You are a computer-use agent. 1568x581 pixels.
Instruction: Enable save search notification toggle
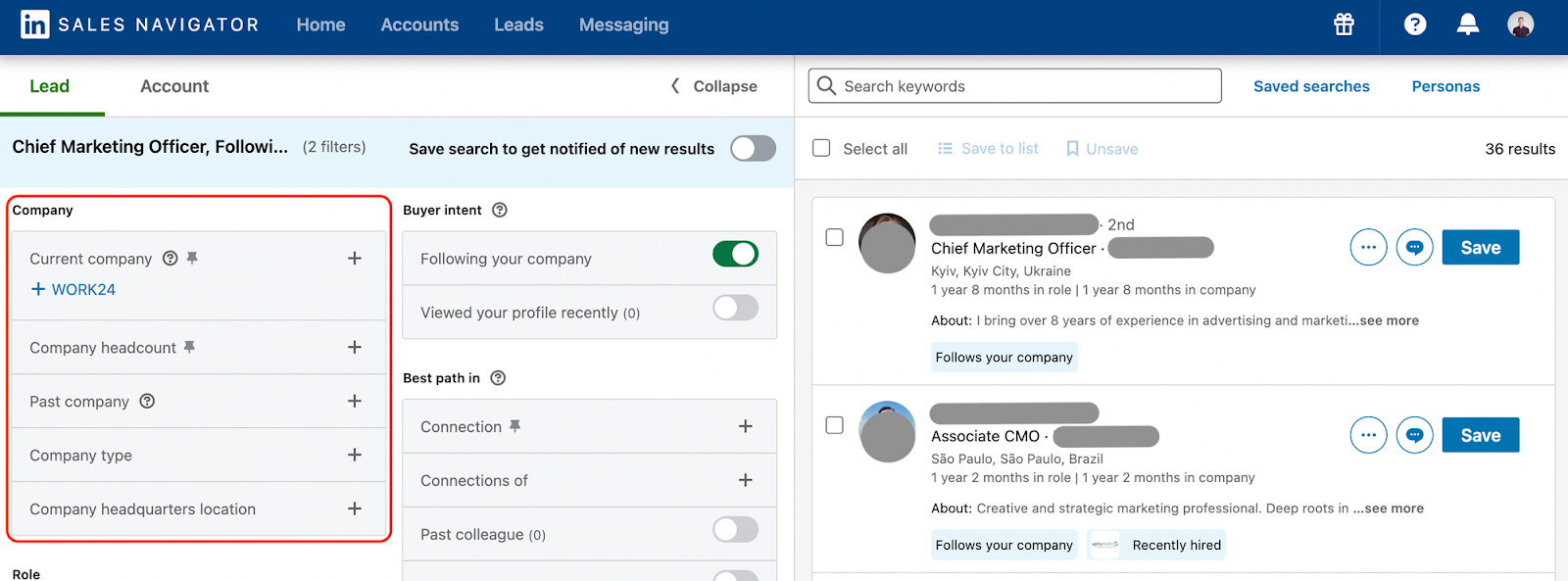click(753, 148)
